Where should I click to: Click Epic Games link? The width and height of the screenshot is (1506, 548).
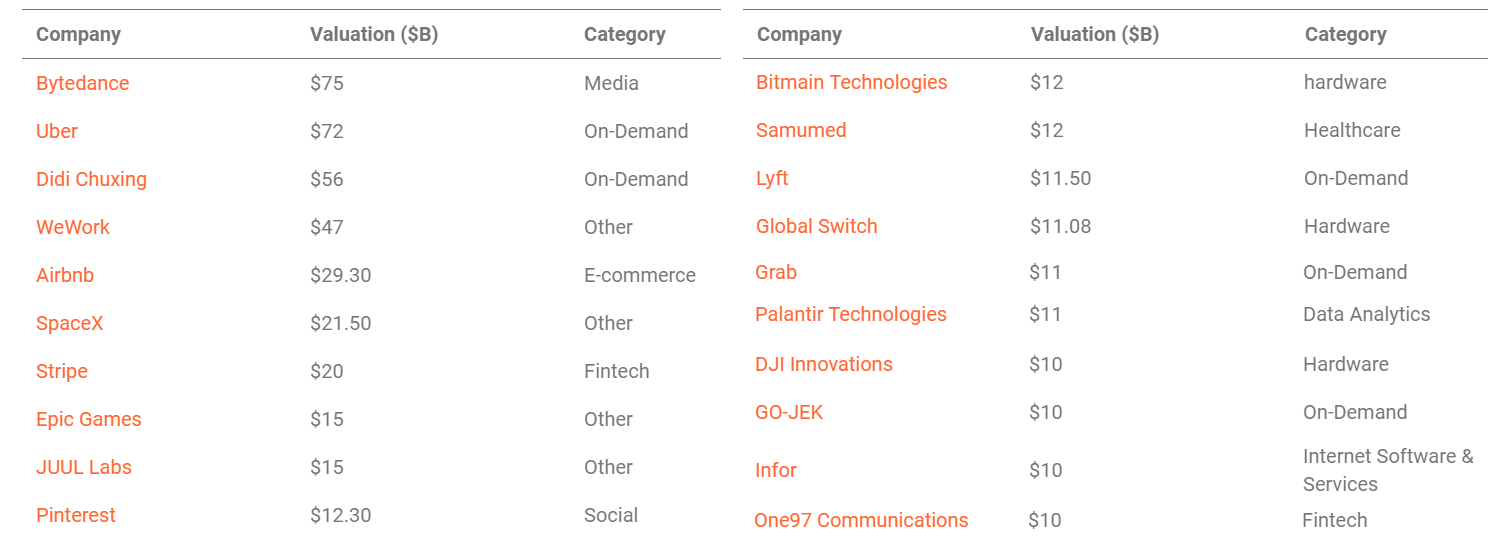(88, 419)
